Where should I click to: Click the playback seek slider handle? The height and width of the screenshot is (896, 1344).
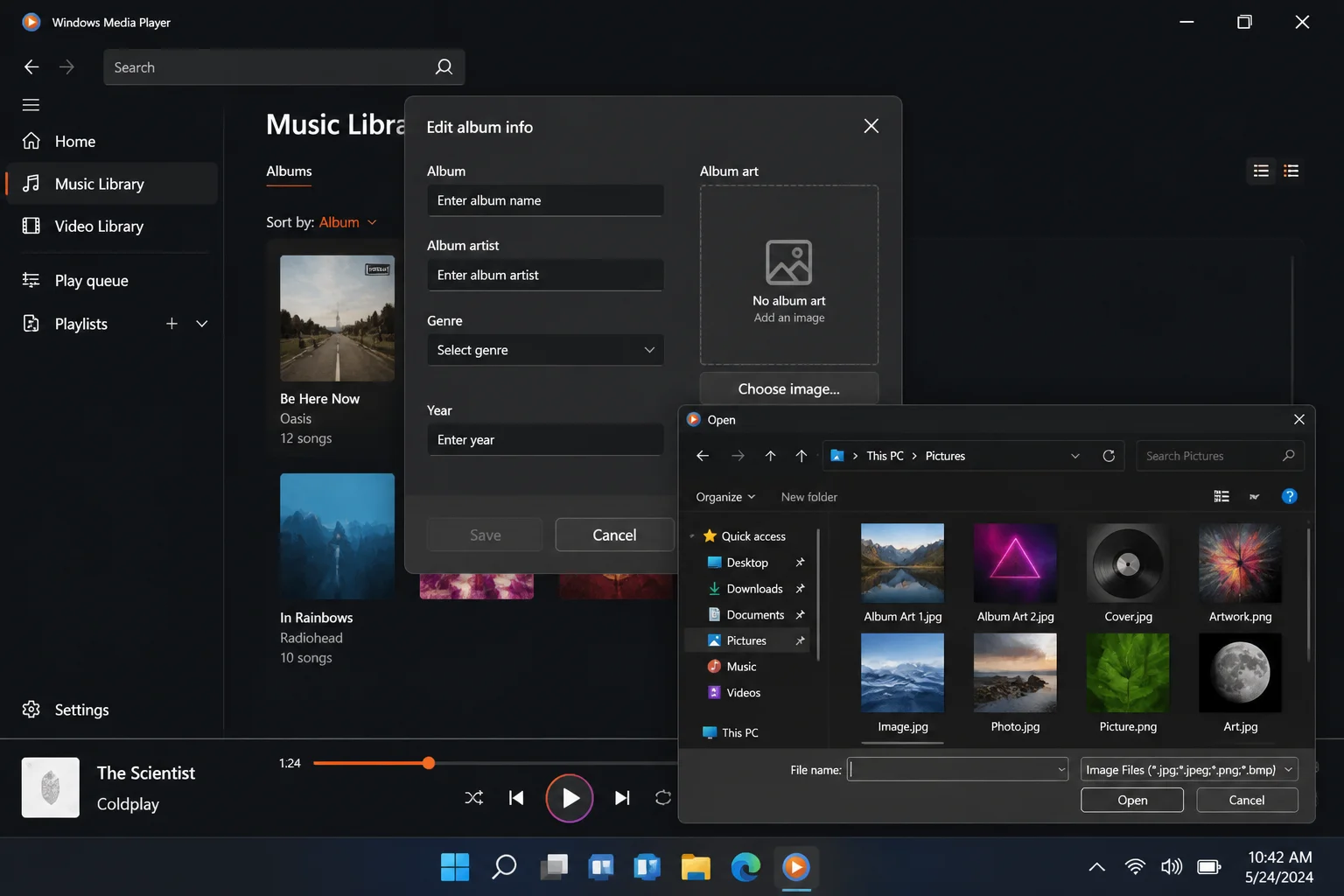[429, 763]
